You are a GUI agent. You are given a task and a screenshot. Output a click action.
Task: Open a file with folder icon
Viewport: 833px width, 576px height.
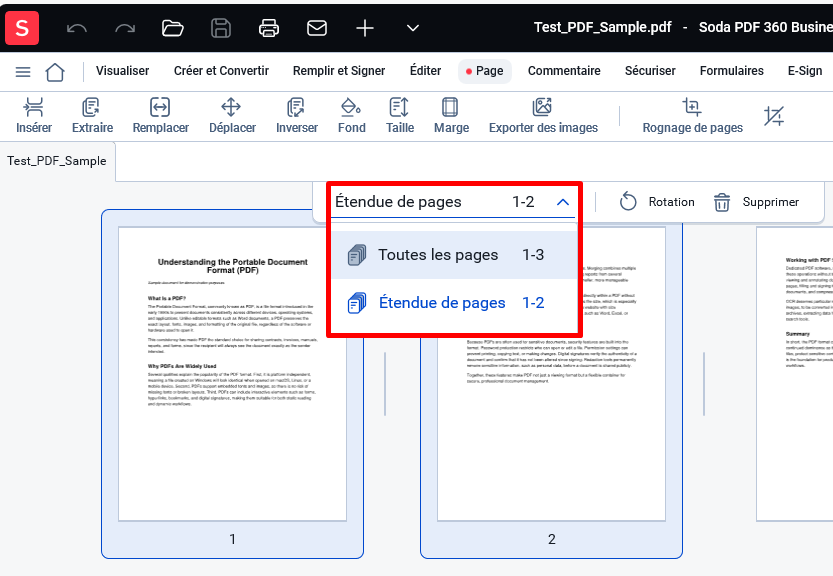click(173, 28)
